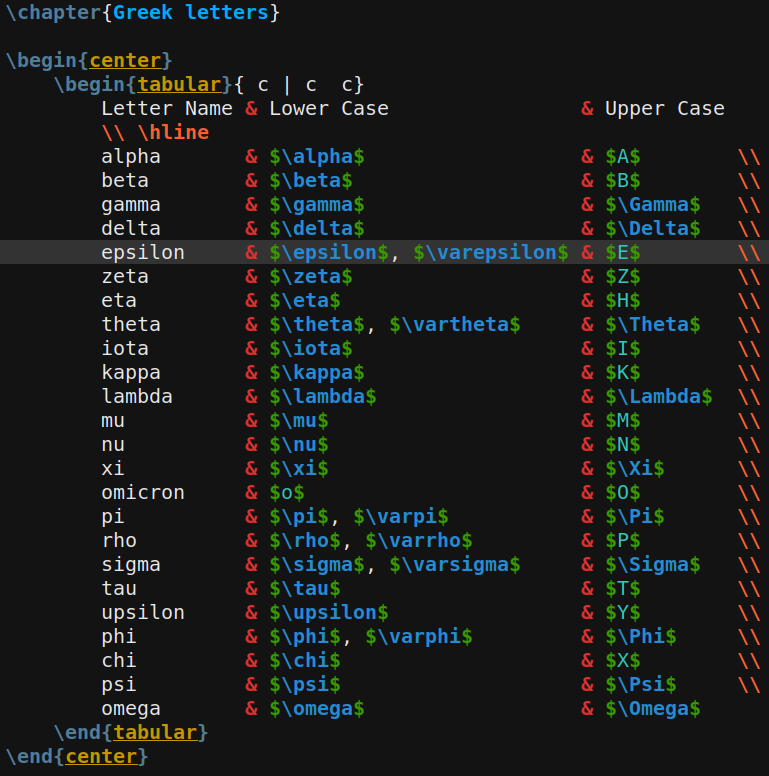Screen dimensions: 769x776
Task: Click the word 'kappa' in first column
Action: (131, 373)
